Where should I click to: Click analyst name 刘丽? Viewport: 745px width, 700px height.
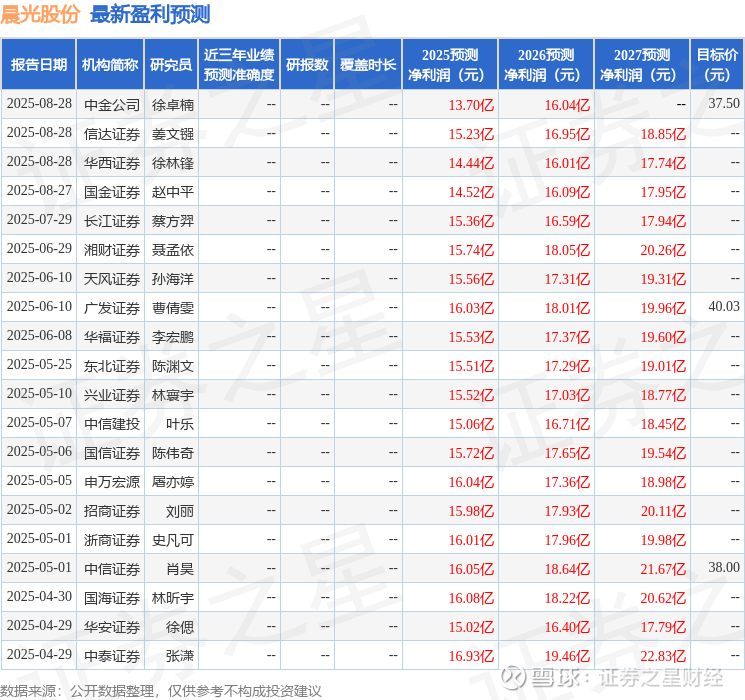point(180,511)
